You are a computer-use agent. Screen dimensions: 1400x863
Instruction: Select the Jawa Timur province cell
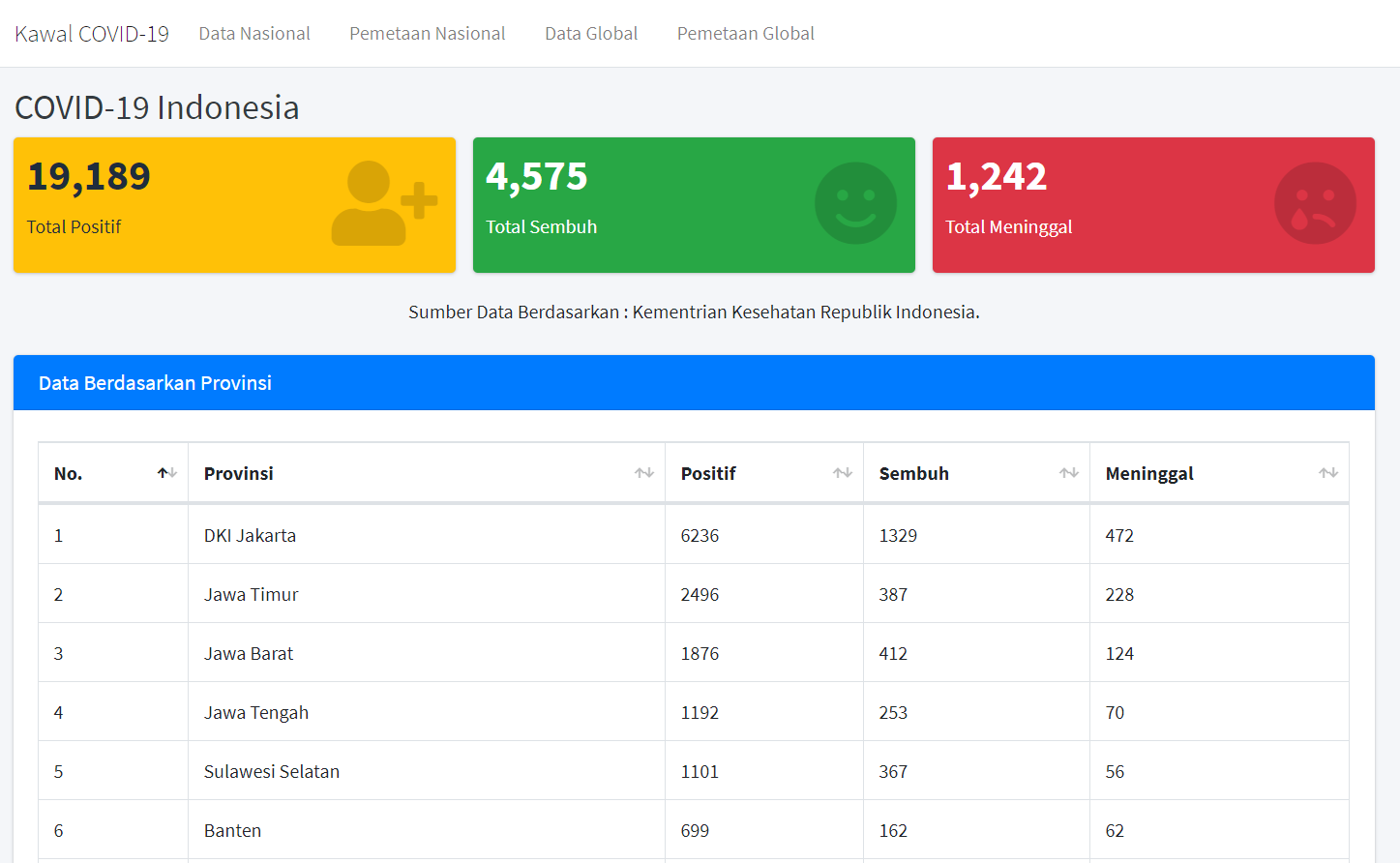click(427, 594)
